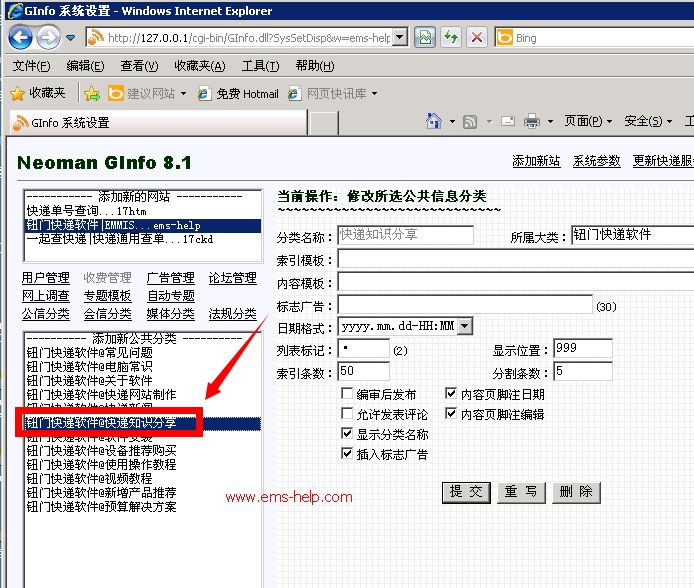Viewport: 694px width, 588px height.
Task: Click the 添加新站 link
Action: [x=536, y=161]
